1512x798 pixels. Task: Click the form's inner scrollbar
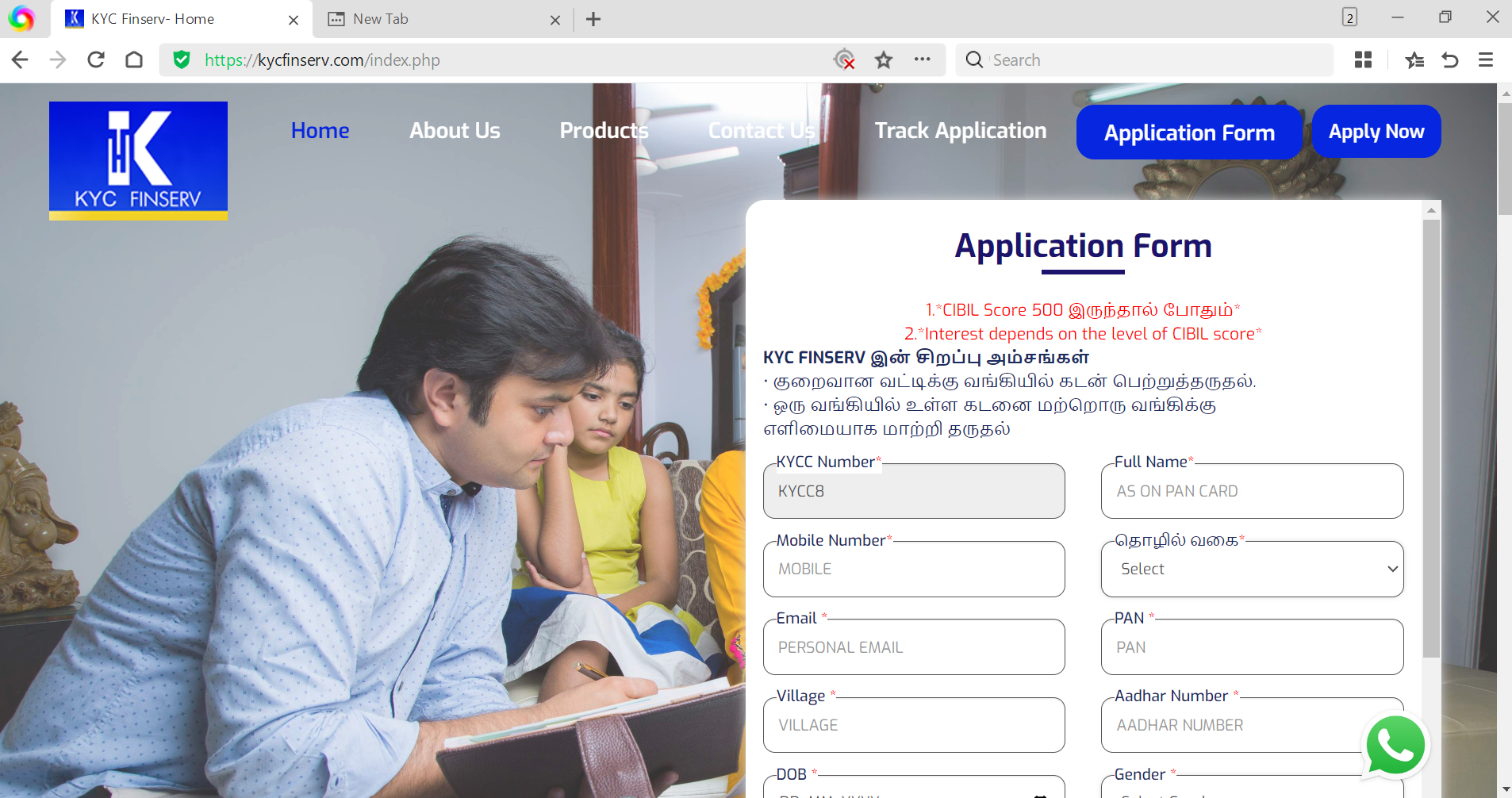point(1430,436)
